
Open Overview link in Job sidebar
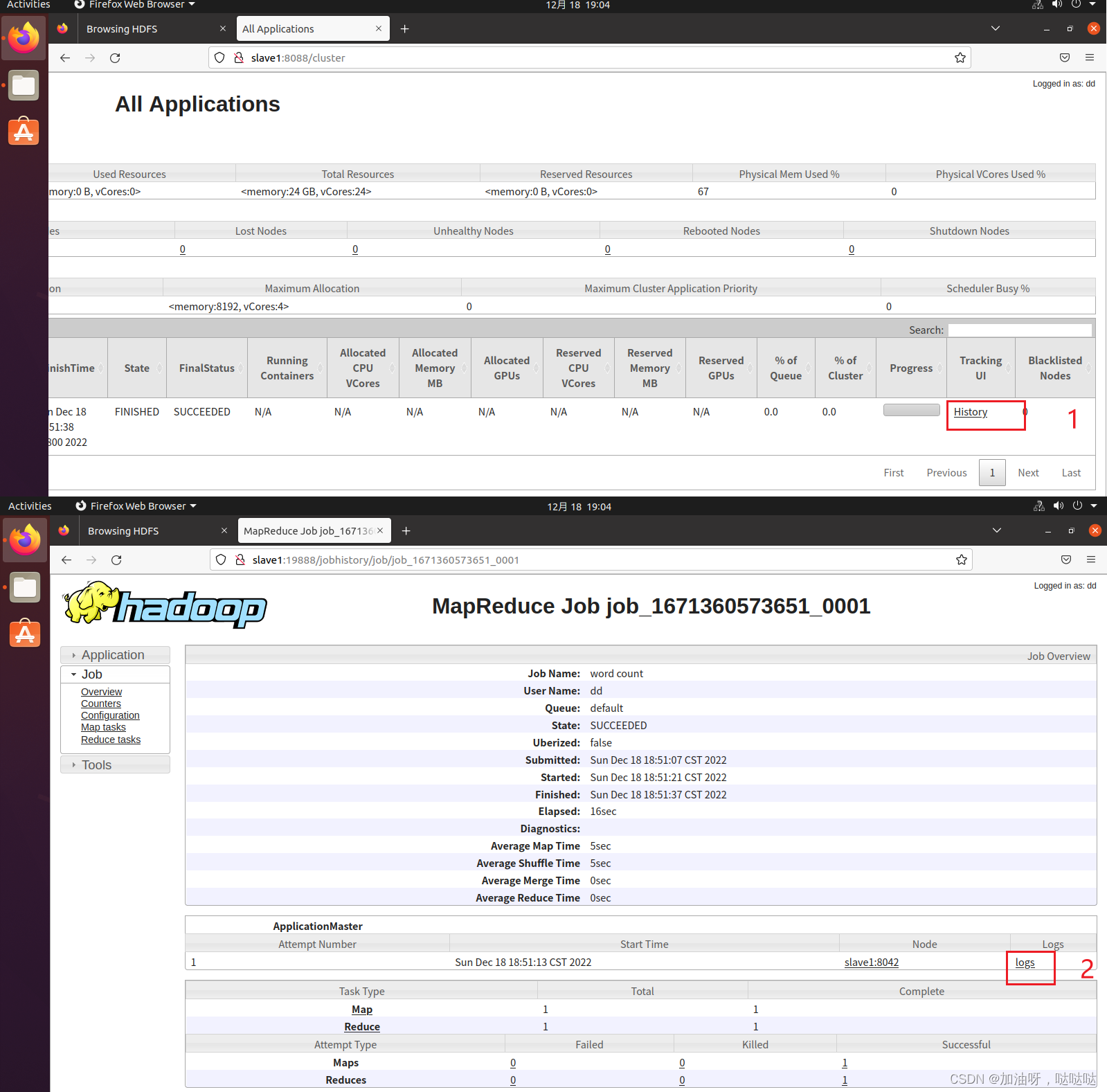tap(101, 692)
